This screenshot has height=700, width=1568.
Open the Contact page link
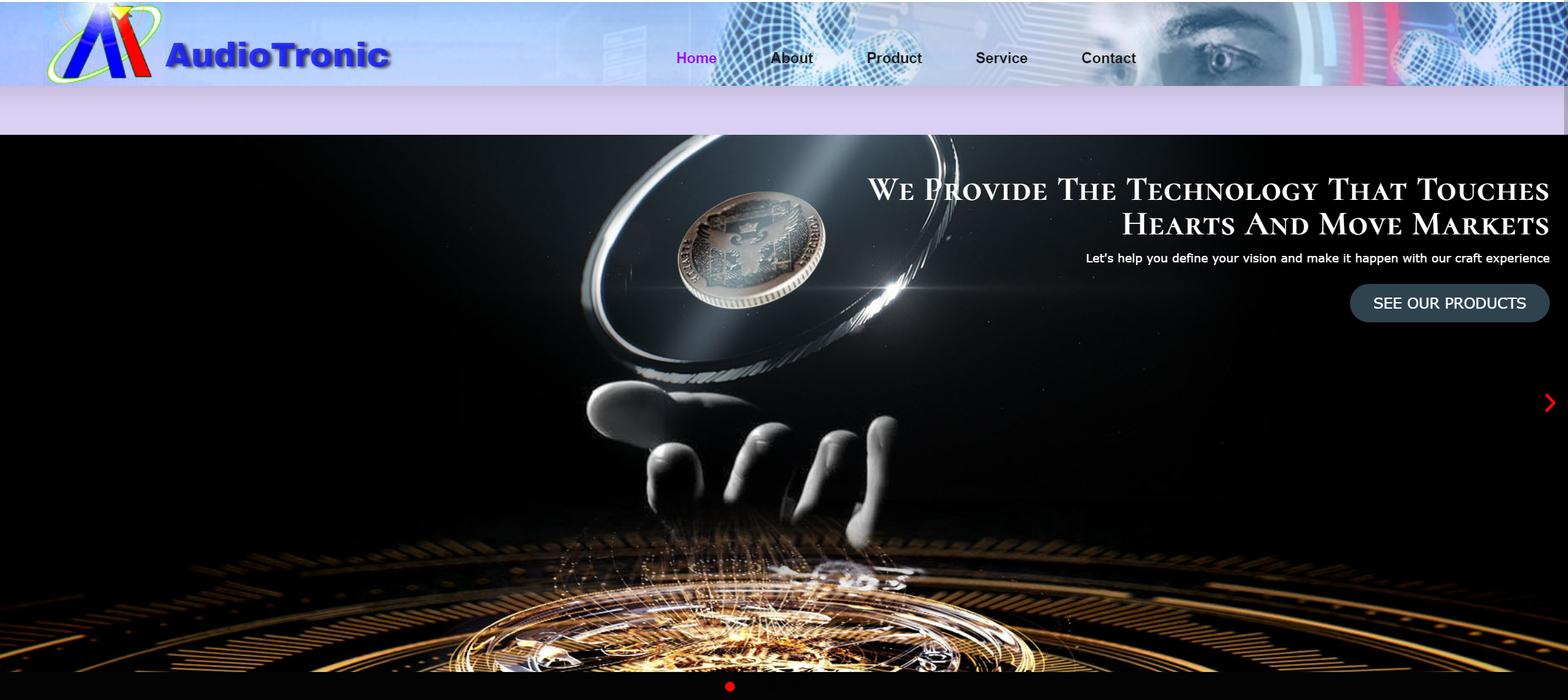point(1108,58)
